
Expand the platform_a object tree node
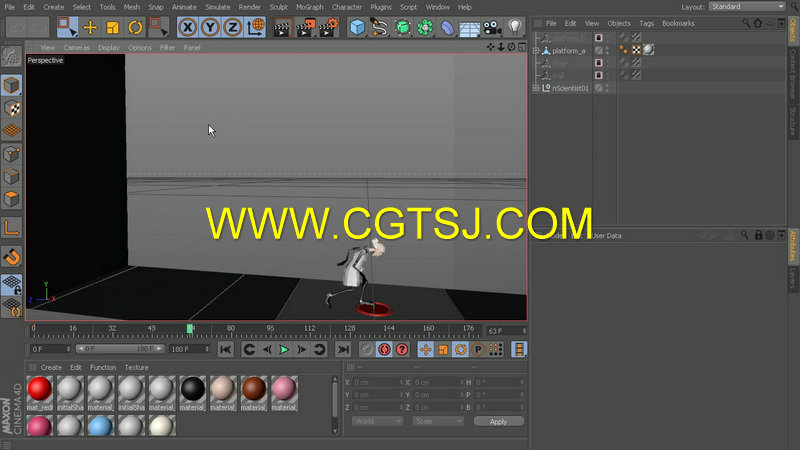[536, 51]
